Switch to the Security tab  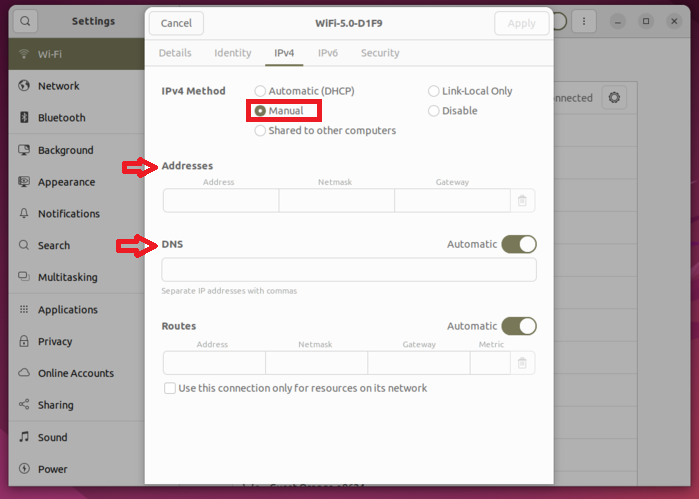380,53
